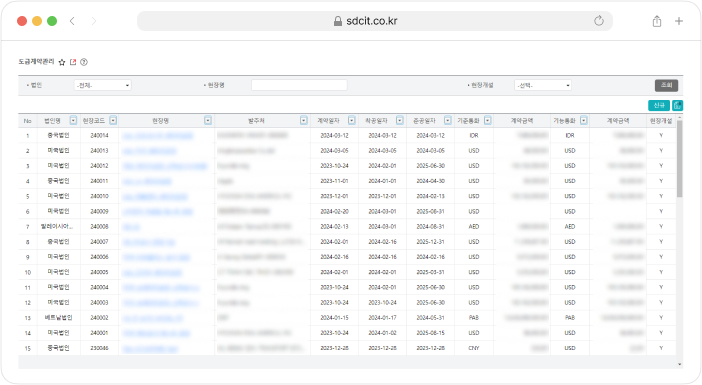Click the vertical scrollbar of the table
The width and height of the screenshot is (702, 385).
coord(680,159)
